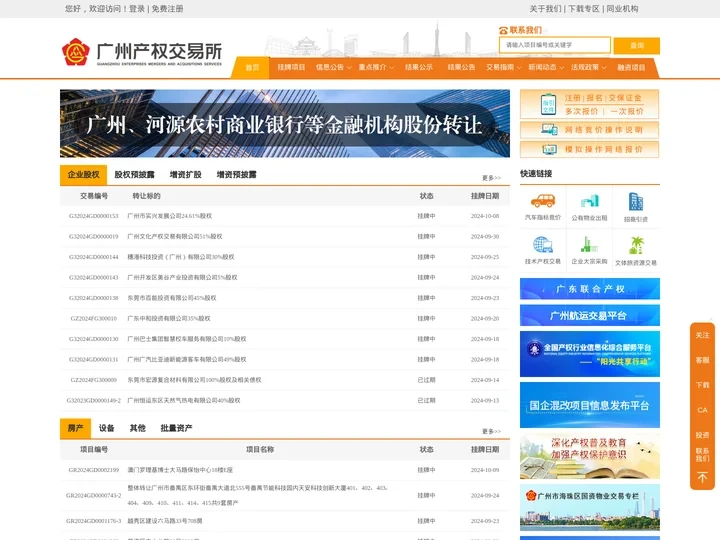Screen dimensions: 720x540
Task: Click CA in the floating sidebar
Action: (702, 410)
